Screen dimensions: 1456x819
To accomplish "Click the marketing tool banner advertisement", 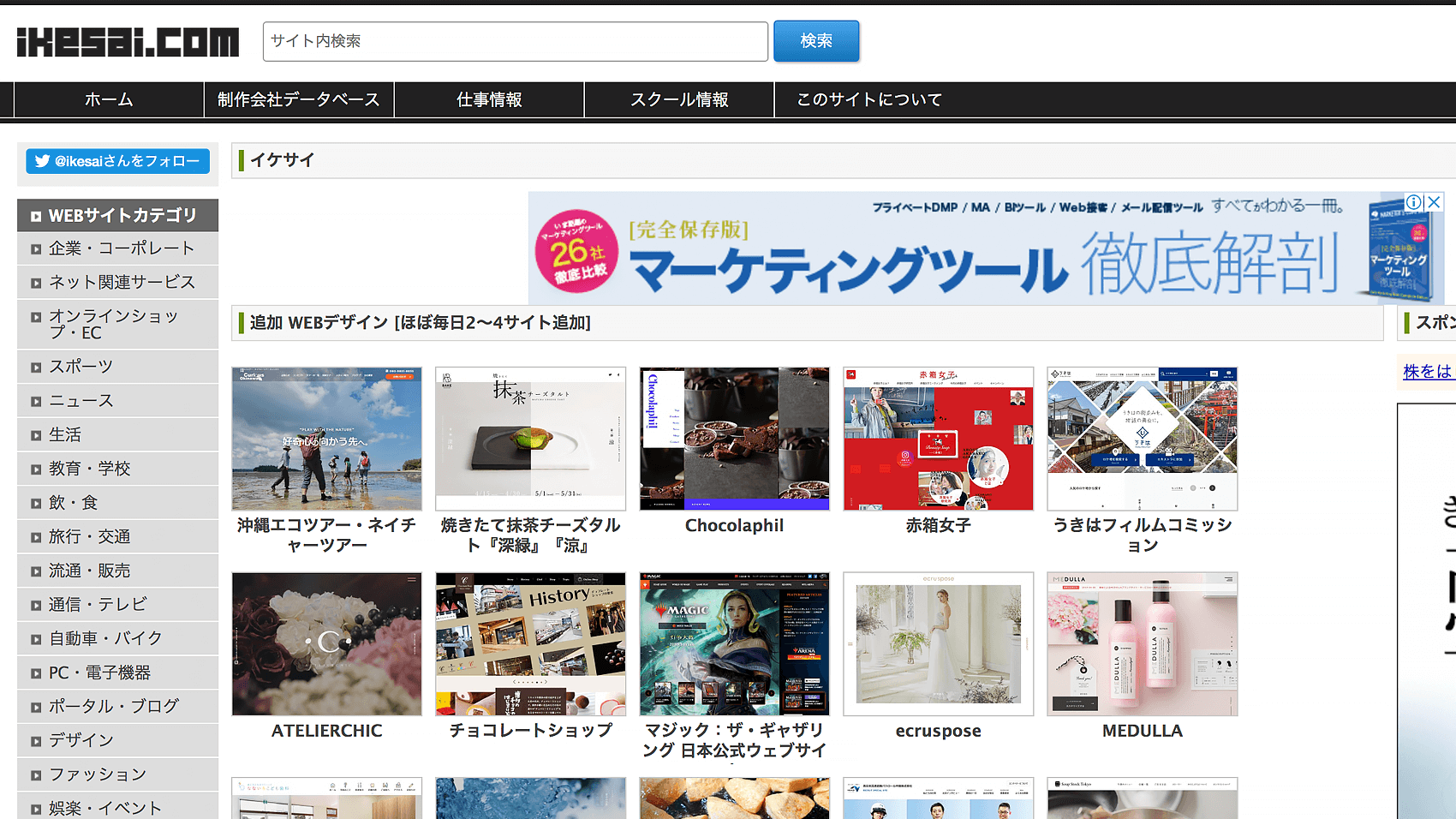I will click(987, 248).
